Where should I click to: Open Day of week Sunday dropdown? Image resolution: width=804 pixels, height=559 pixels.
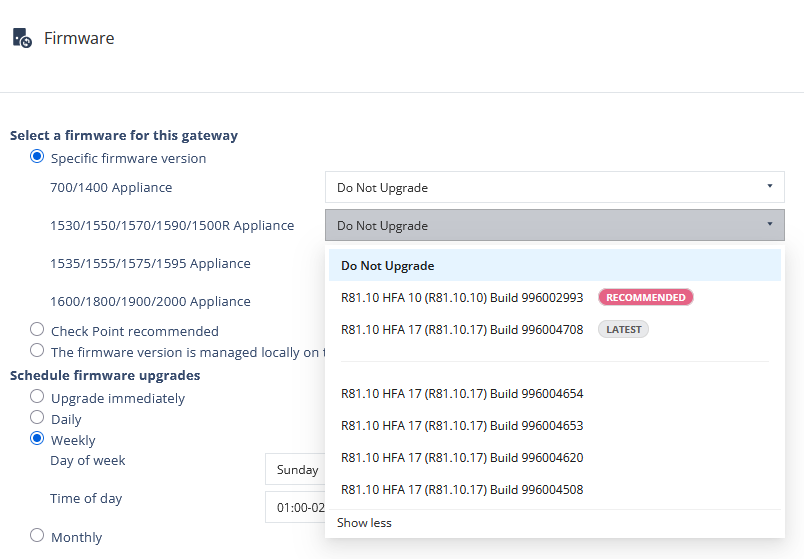[x=295, y=469]
